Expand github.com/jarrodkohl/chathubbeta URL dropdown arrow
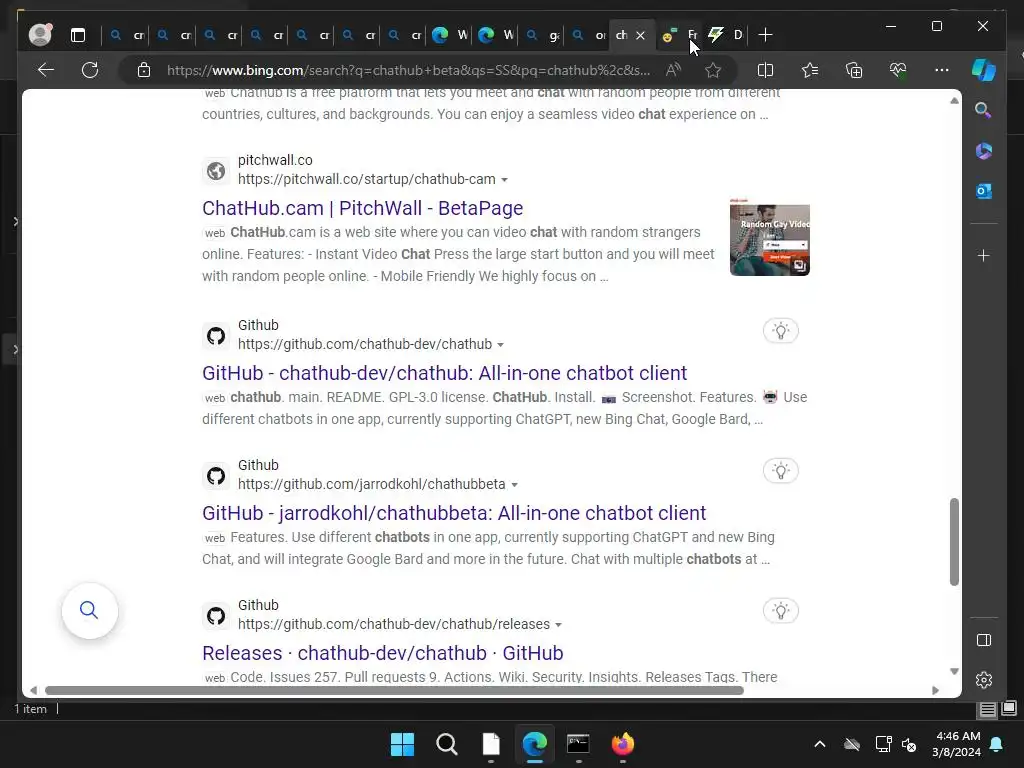This screenshot has height=768, width=1024. pyautogui.click(x=515, y=485)
